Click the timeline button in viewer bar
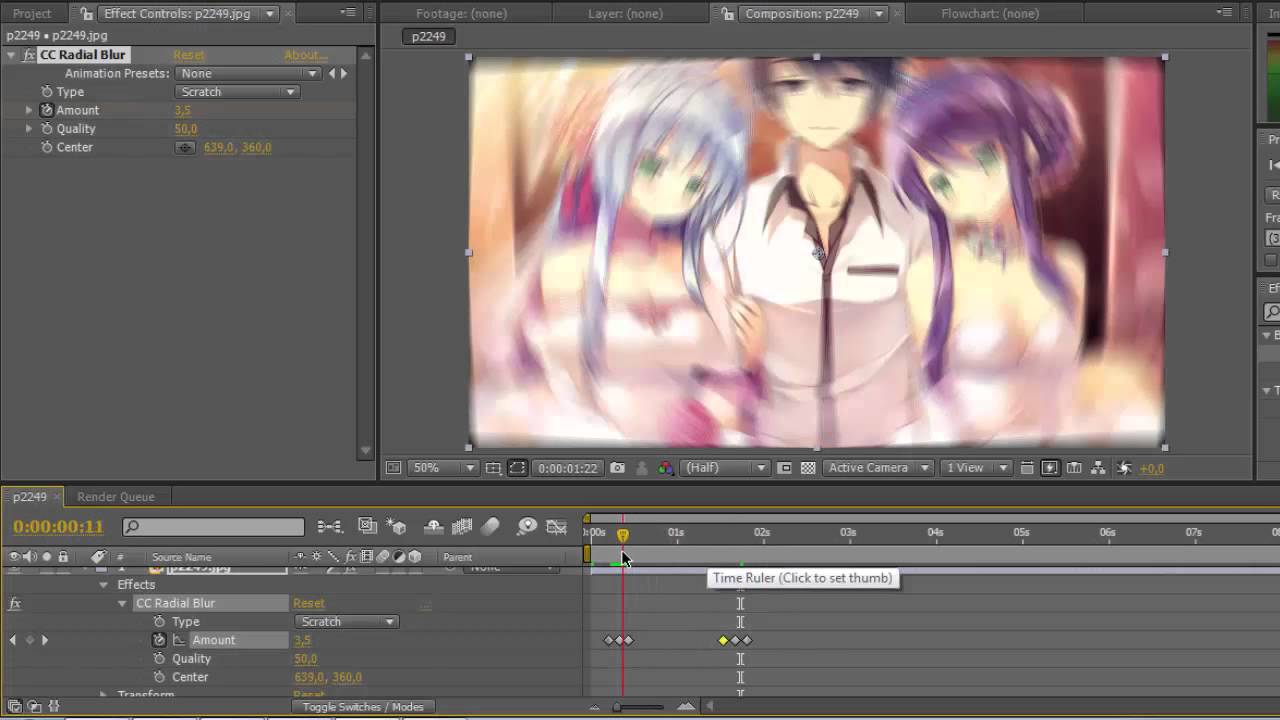 pyautogui.click(x=1074, y=468)
